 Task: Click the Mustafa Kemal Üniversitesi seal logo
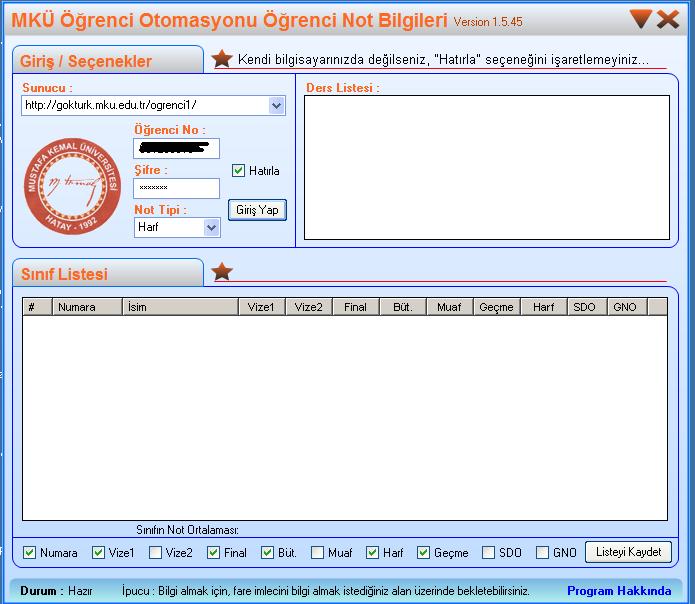click(x=72, y=186)
